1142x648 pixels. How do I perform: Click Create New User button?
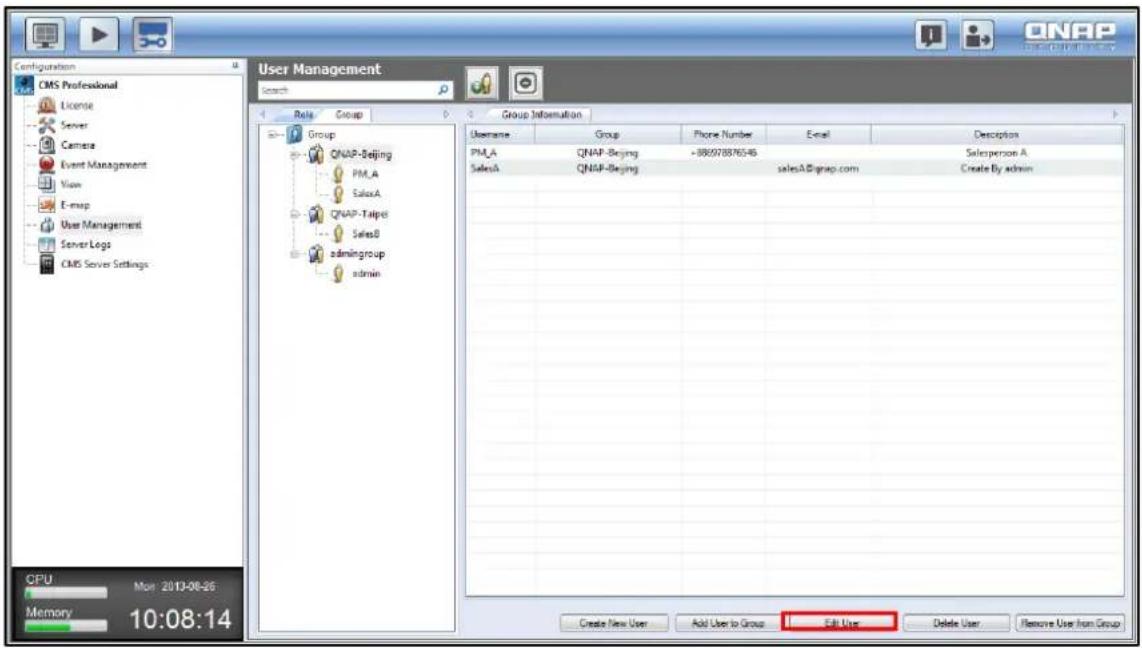point(613,623)
